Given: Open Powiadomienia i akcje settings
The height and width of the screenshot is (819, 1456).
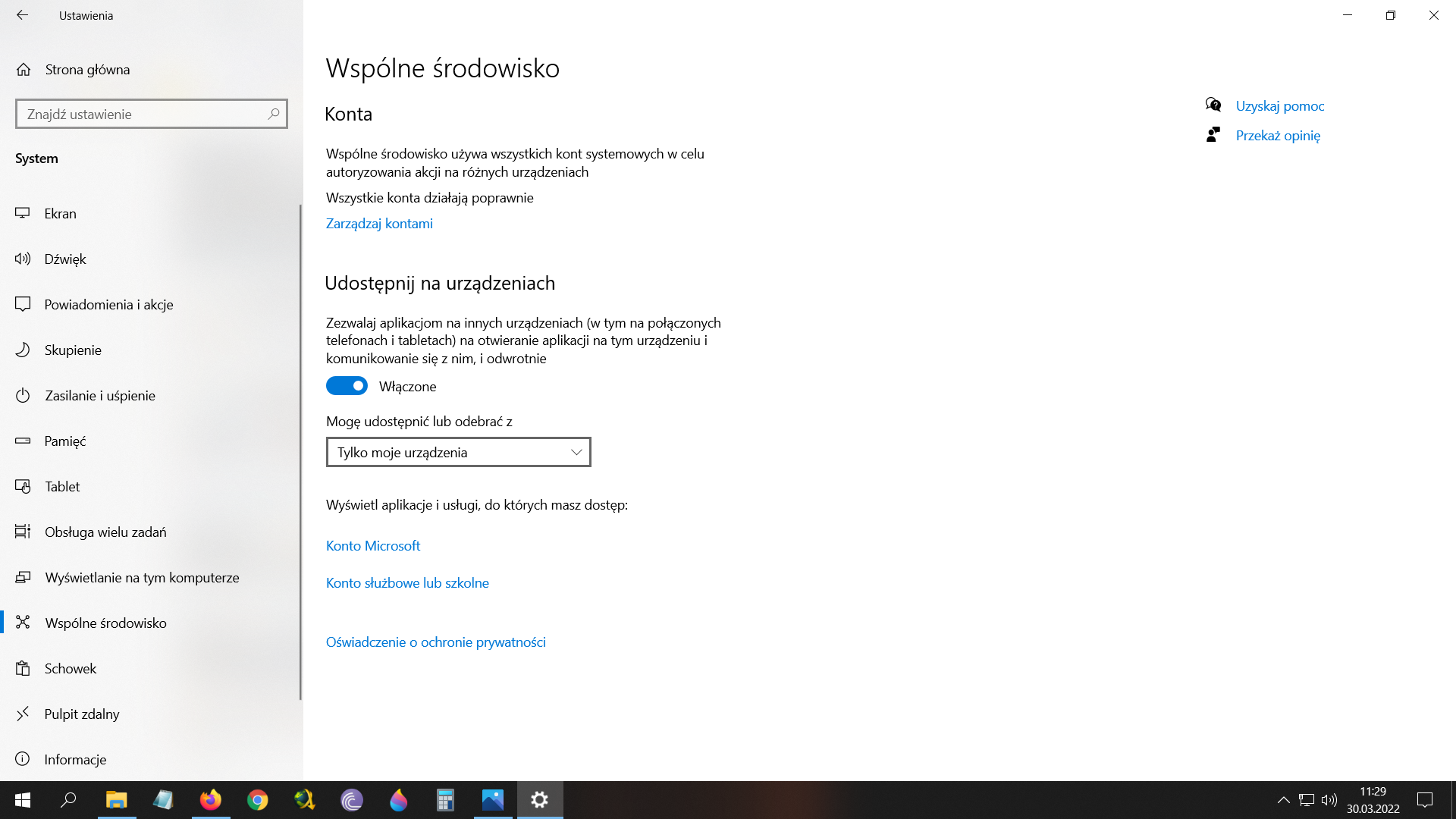Looking at the screenshot, I should click(108, 304).
